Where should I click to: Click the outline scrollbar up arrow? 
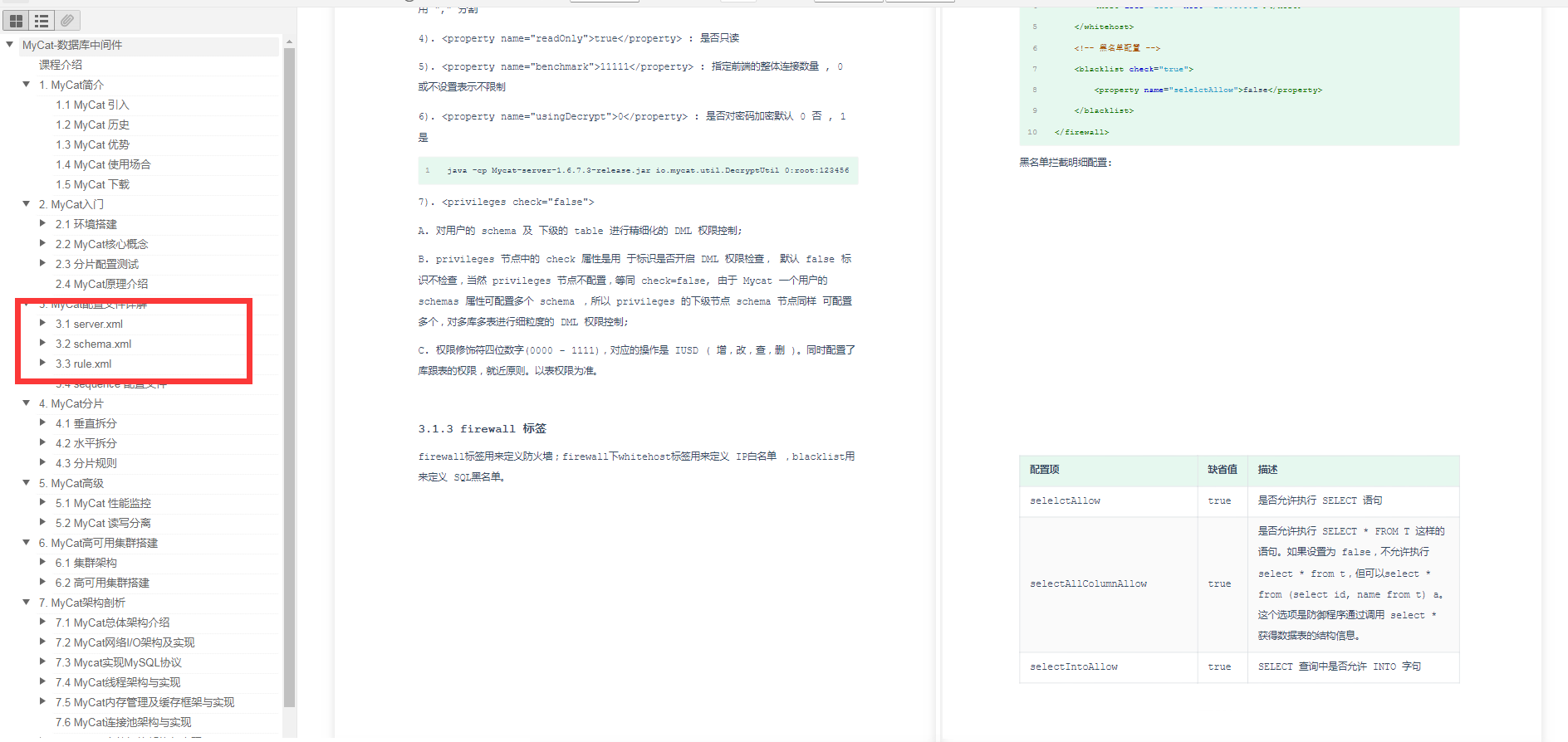click(289, 41)
